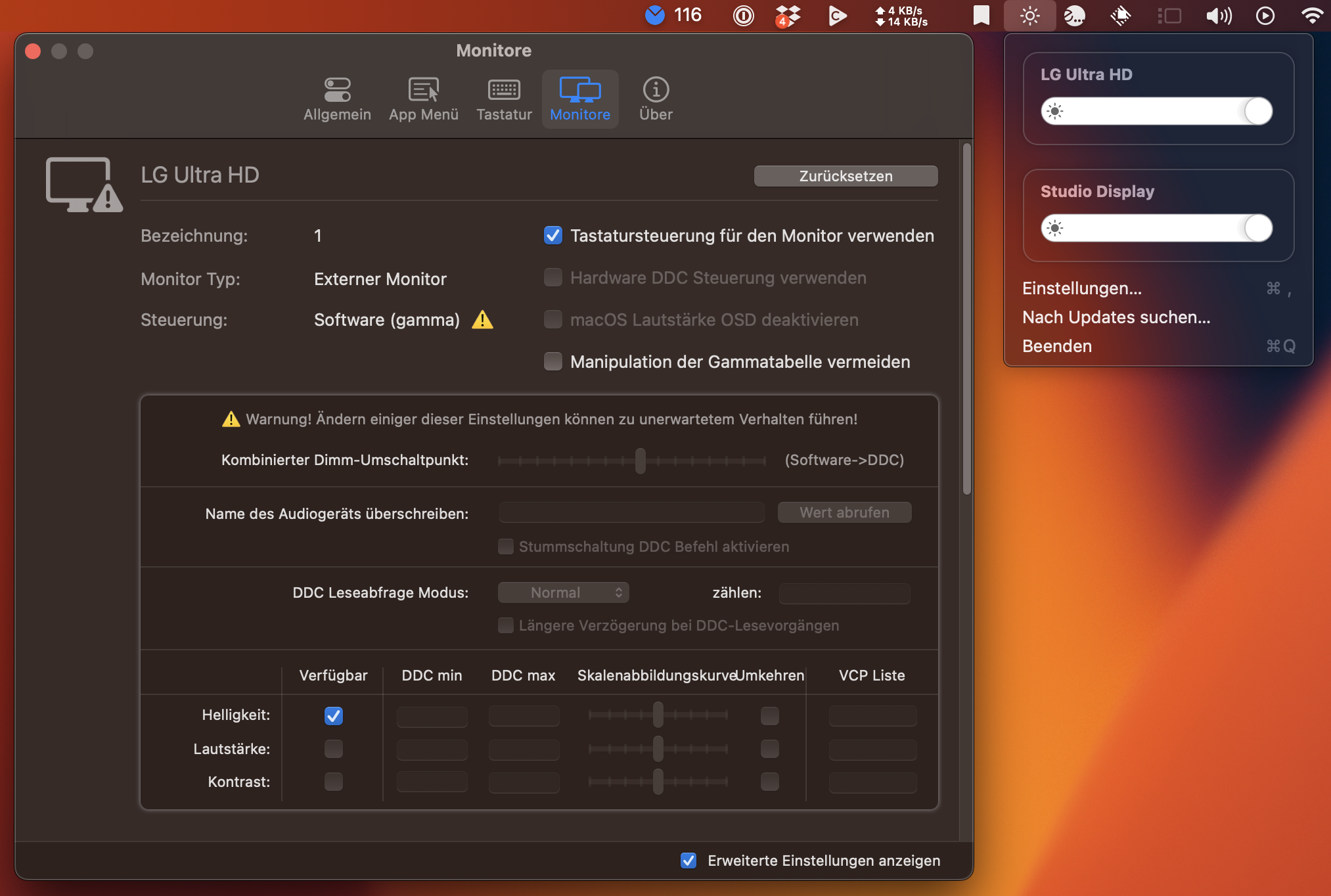1331x896 pixels.
Task: Open the Tastatur settings pane
Action: coord(503,99)
